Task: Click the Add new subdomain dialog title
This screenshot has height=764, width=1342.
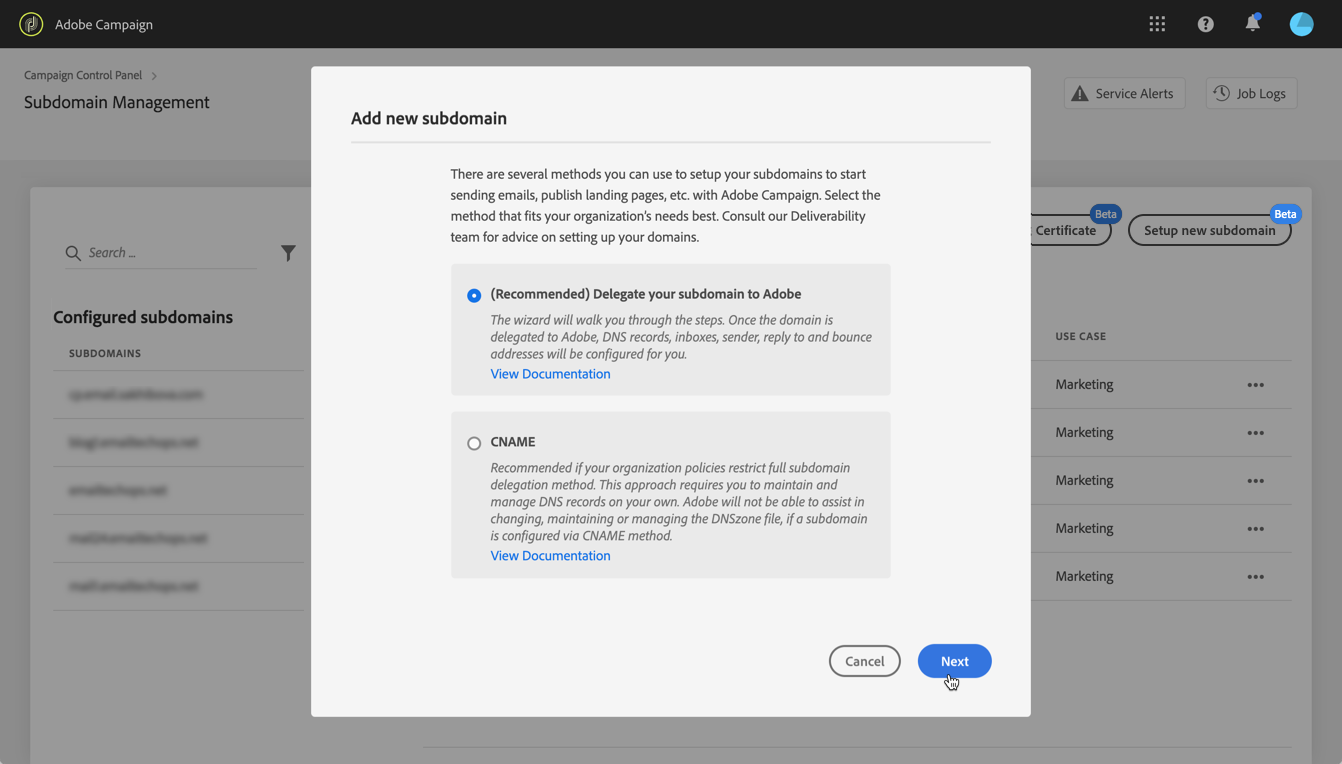Action: (428, 118)
